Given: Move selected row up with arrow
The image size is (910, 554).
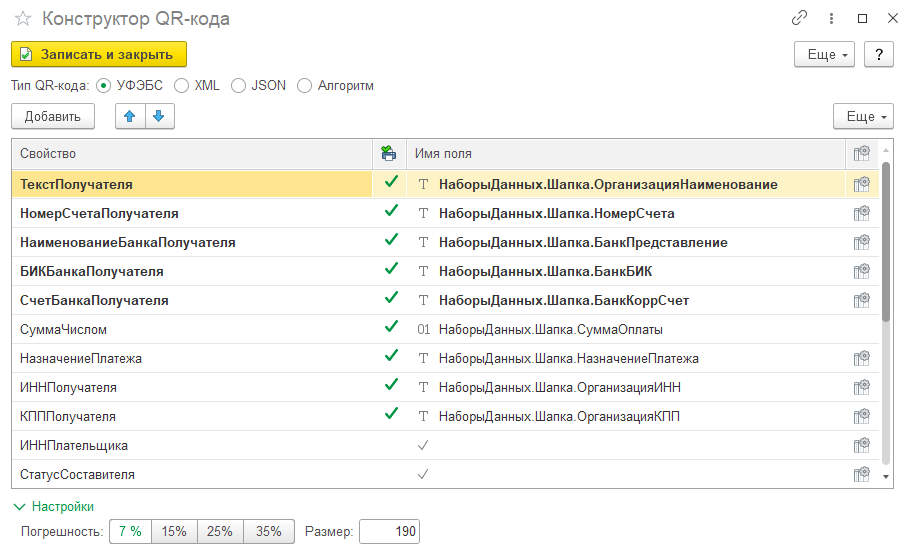Looking at the screenshot, I should click(130, 116).
